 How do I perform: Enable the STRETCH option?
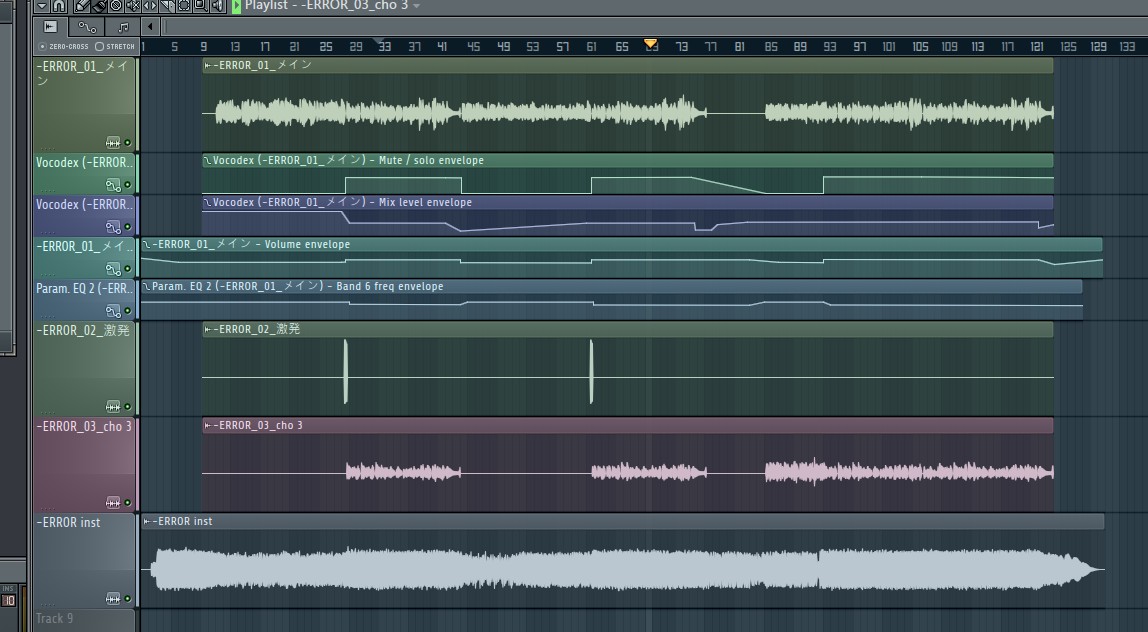(x=115, y=46)
